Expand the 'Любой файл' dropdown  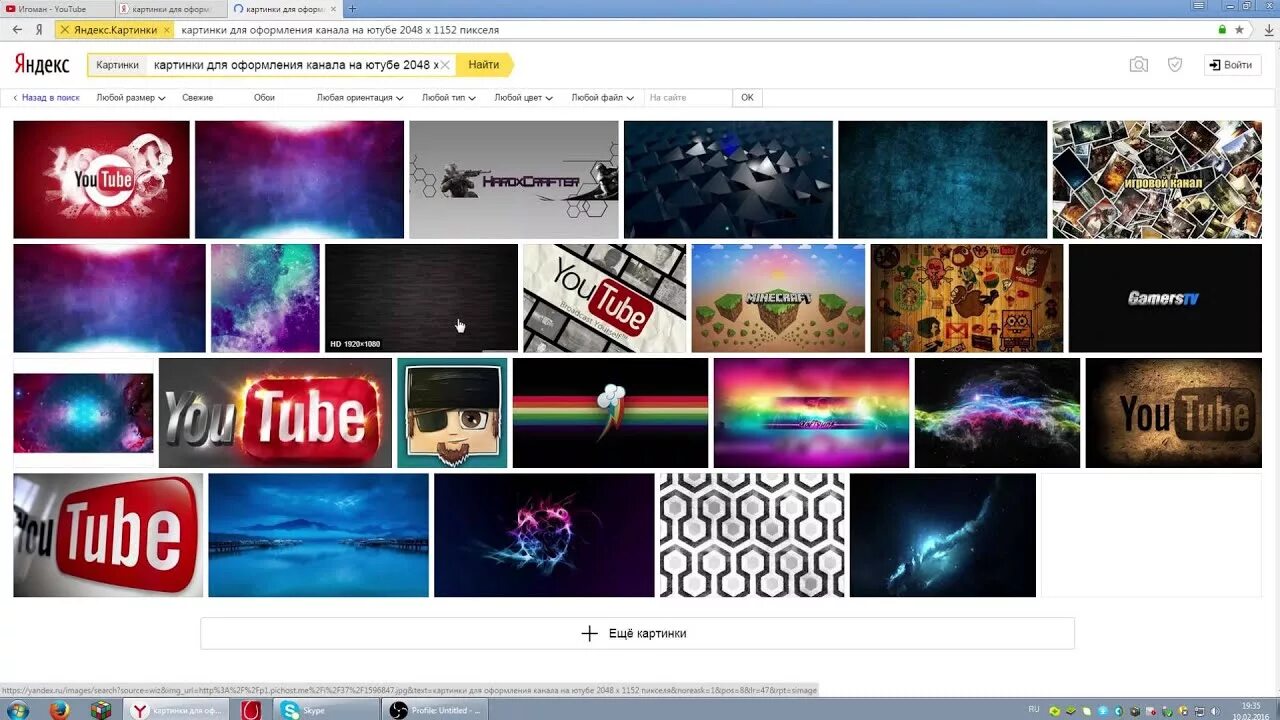click(x=602, y=98)
